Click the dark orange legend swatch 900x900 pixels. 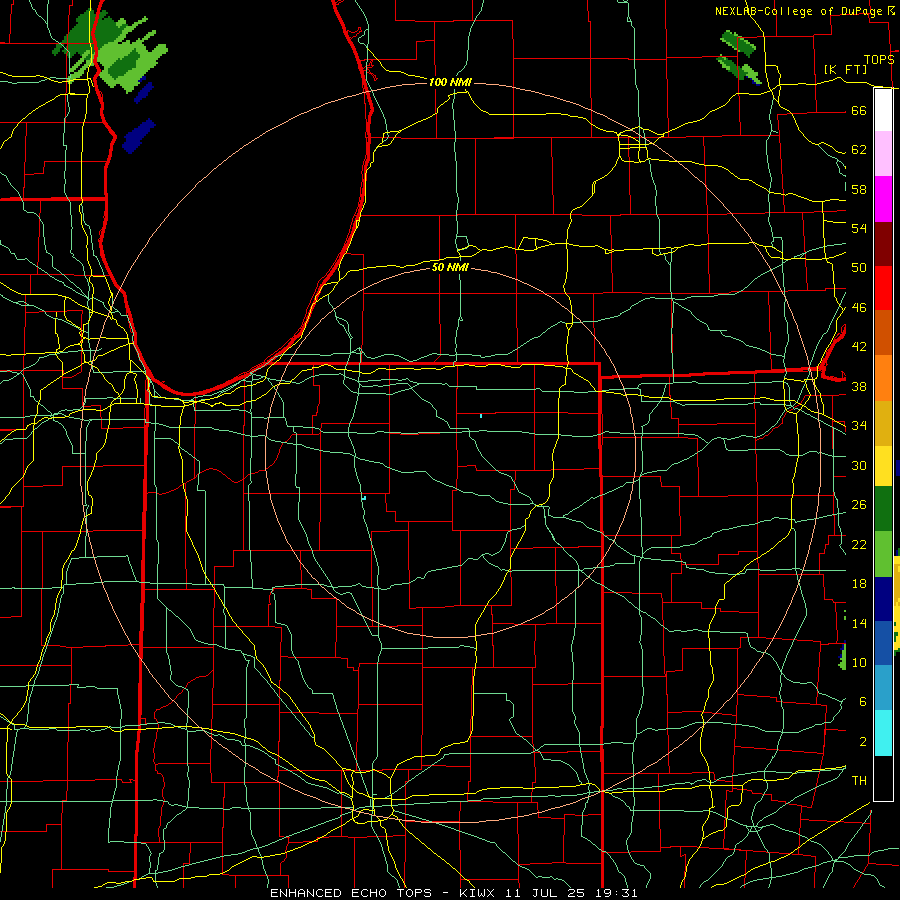[x=883, y=332]
